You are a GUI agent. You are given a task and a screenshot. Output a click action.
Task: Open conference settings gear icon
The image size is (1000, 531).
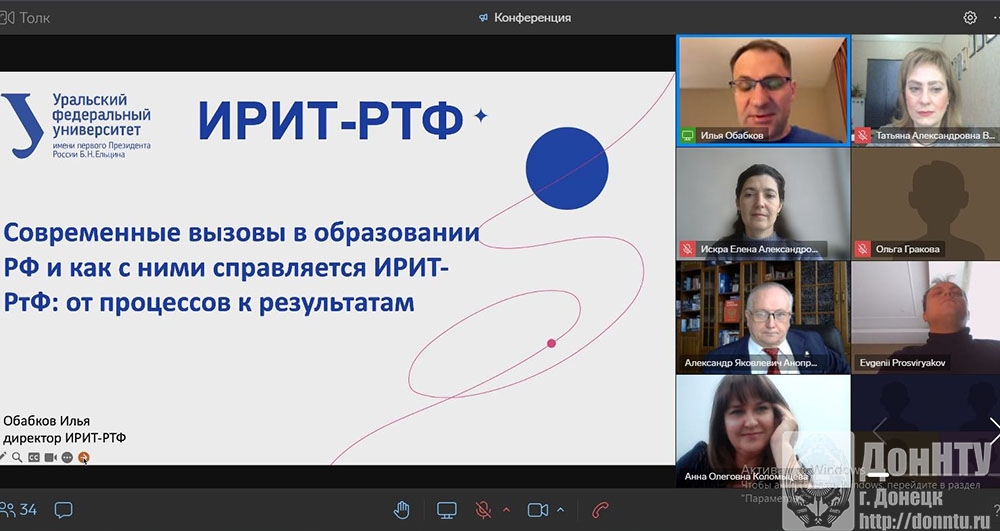(969, 17)
